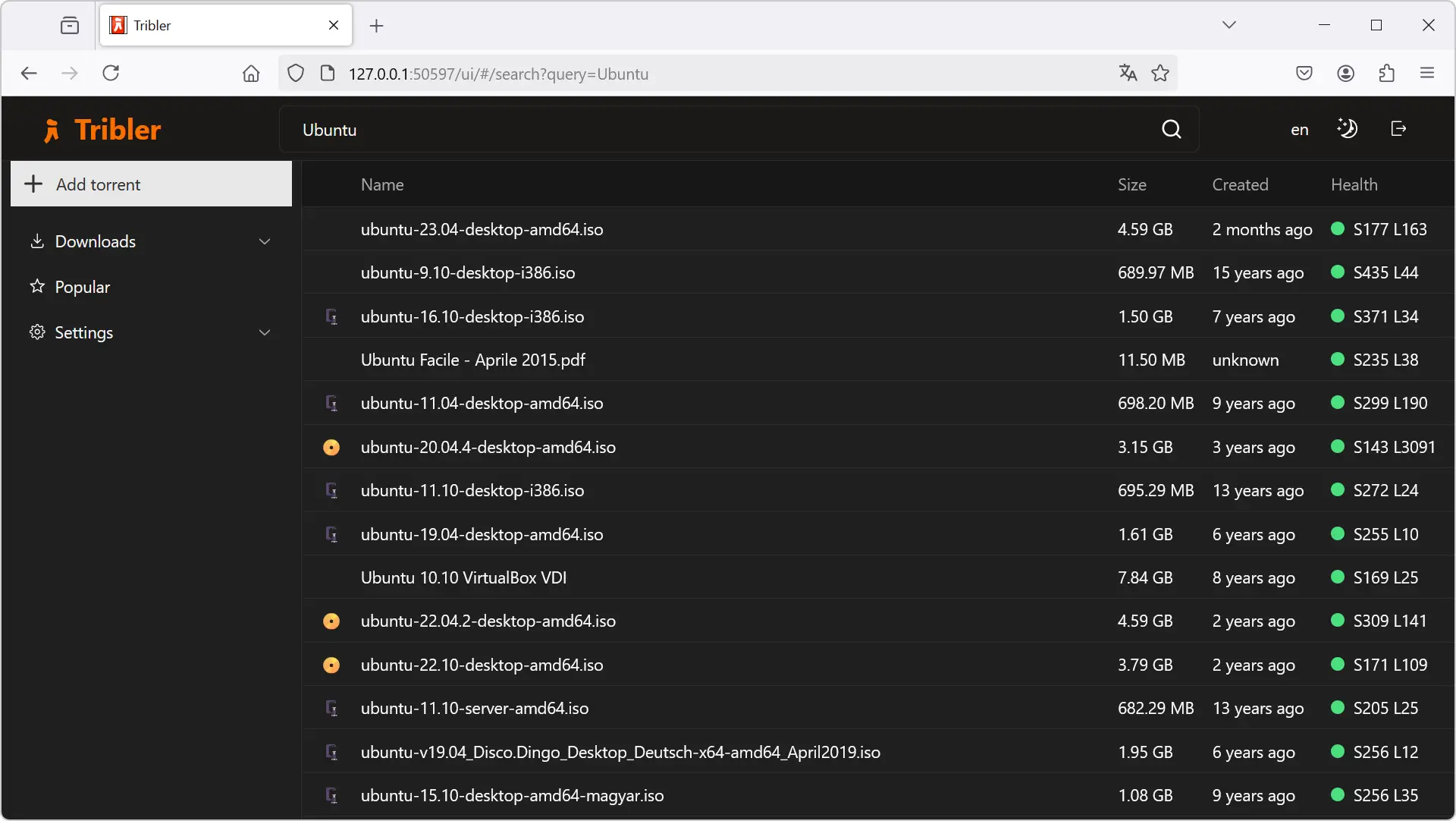The image size is (1456, 821).
Task: Click the S256 L12 health value
Action: [x=1385, y=752]
